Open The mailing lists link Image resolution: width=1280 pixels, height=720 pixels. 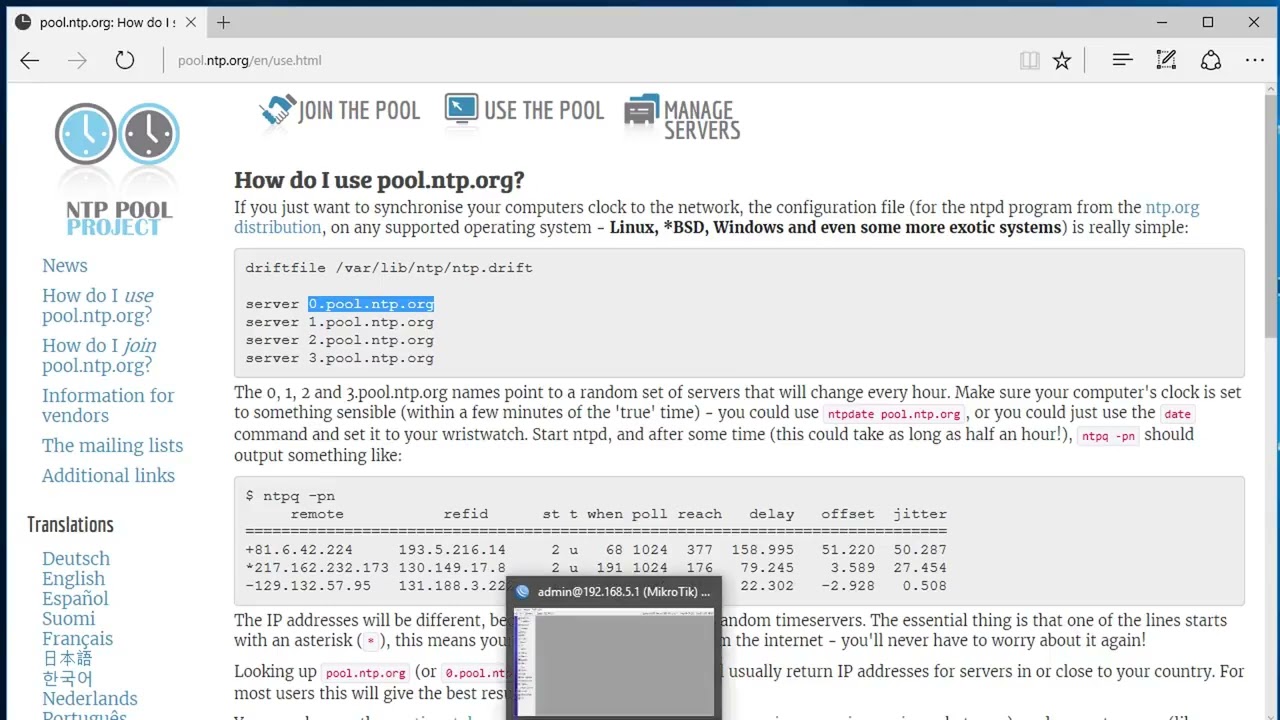(x=113, y=446)
